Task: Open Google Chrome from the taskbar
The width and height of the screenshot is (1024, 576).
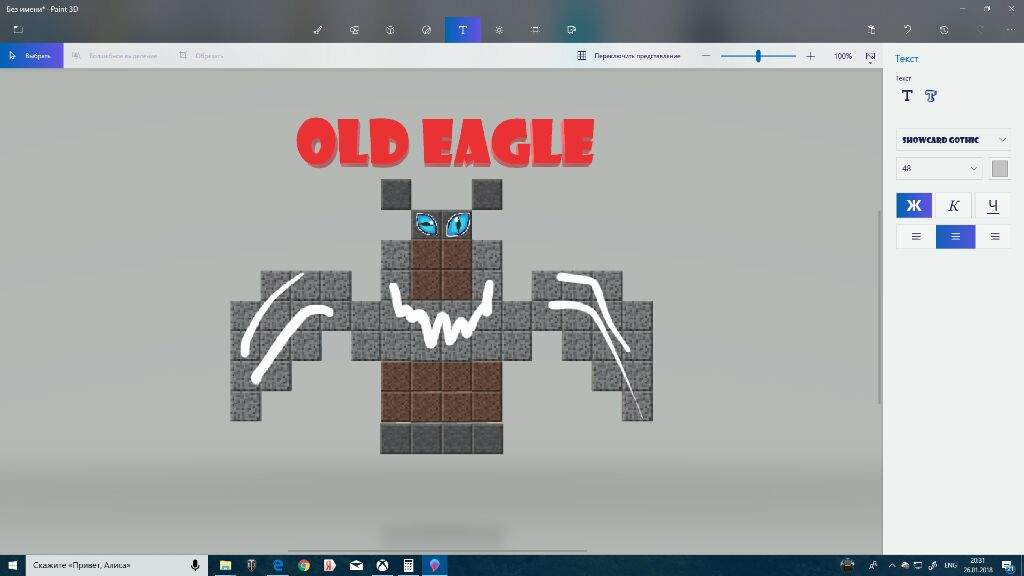Action: tap(304, 566)
